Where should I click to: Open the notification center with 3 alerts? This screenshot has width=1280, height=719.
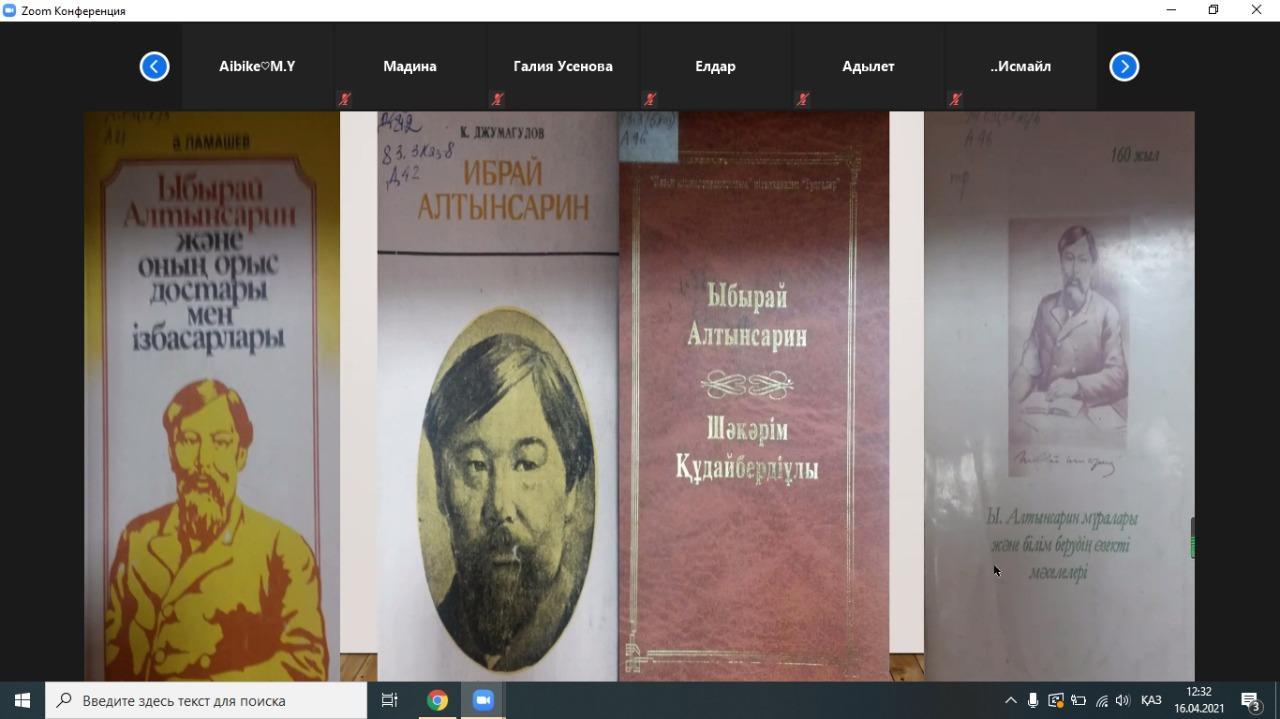[1250, 701]
